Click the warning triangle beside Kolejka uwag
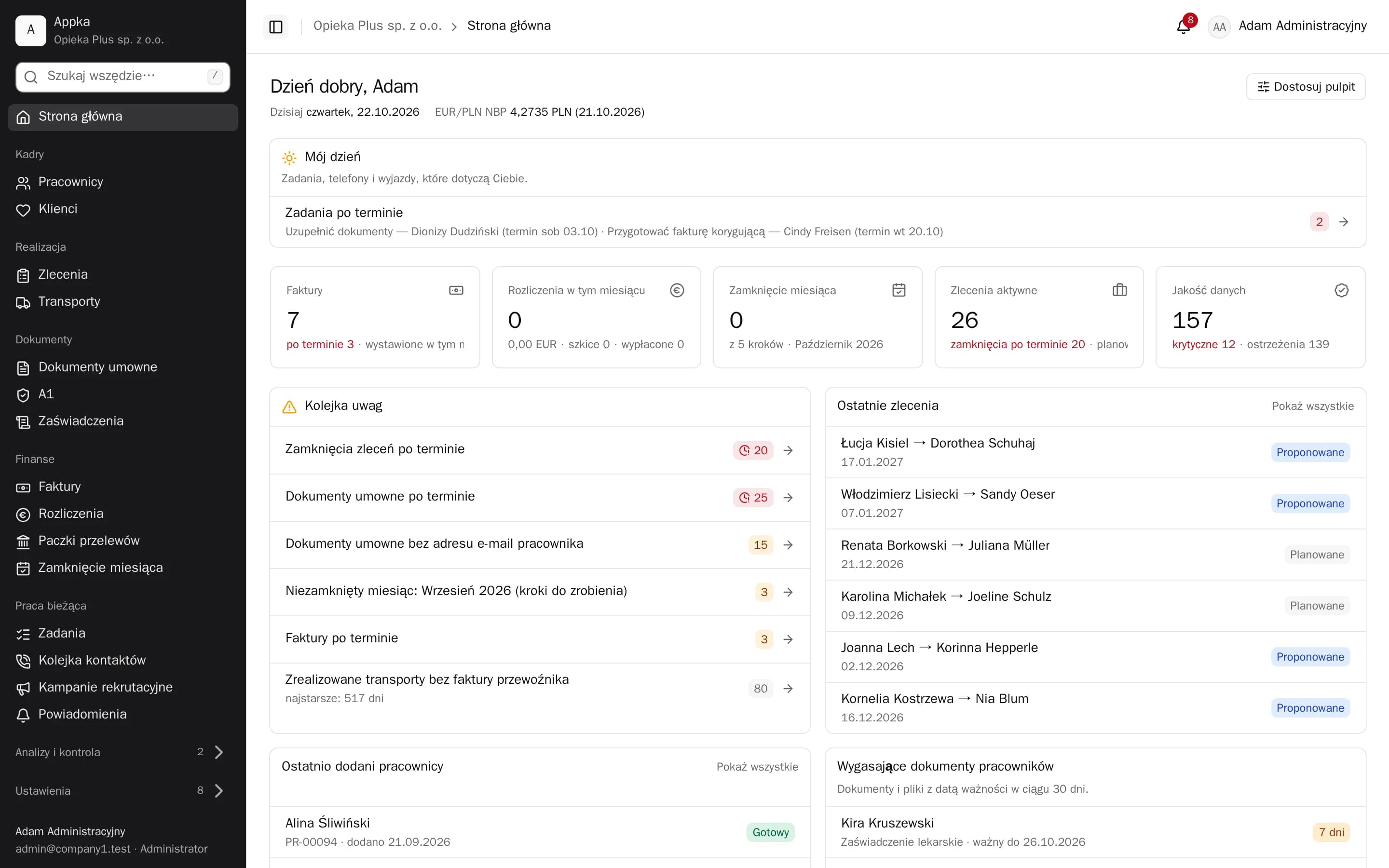The width and height of the screenshot is (1389, 868). pyautogui.click(x=289, y=407)
